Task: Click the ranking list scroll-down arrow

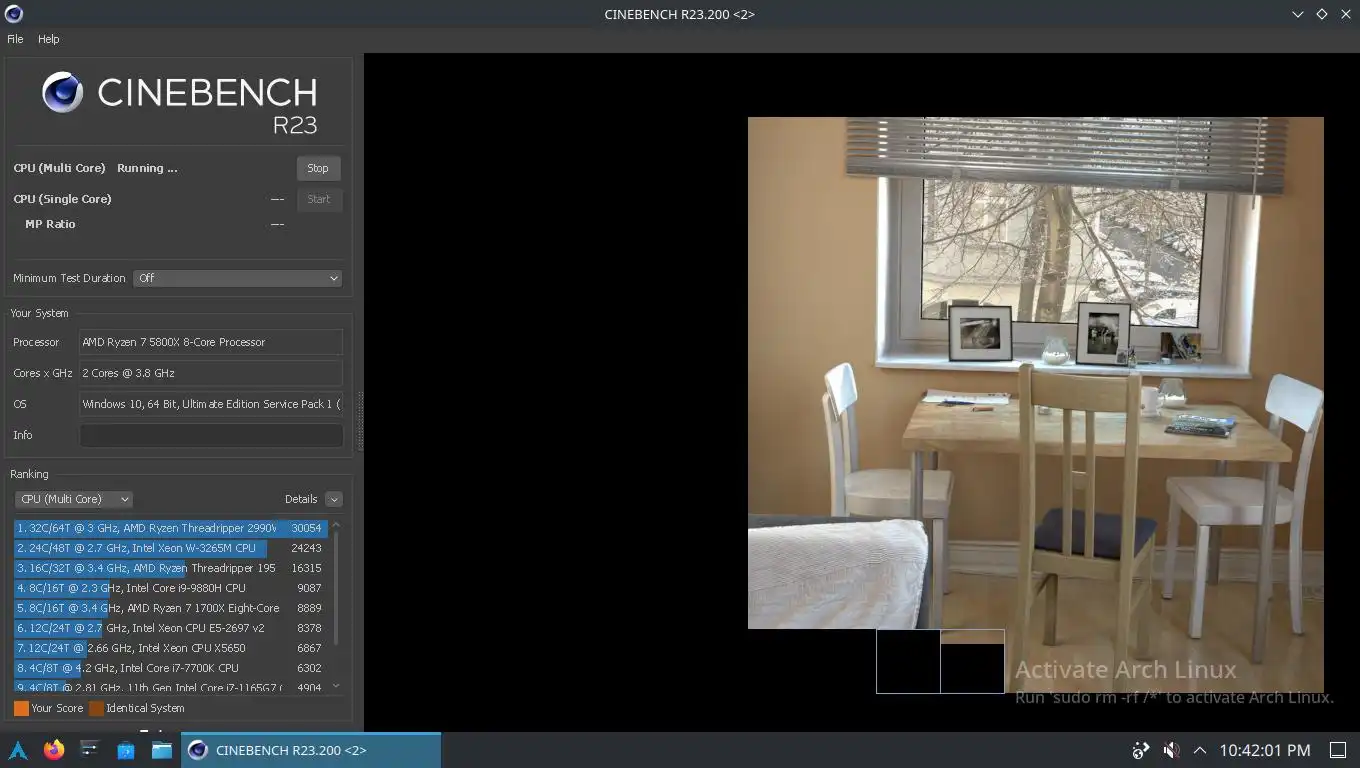Action: (336, 686)
